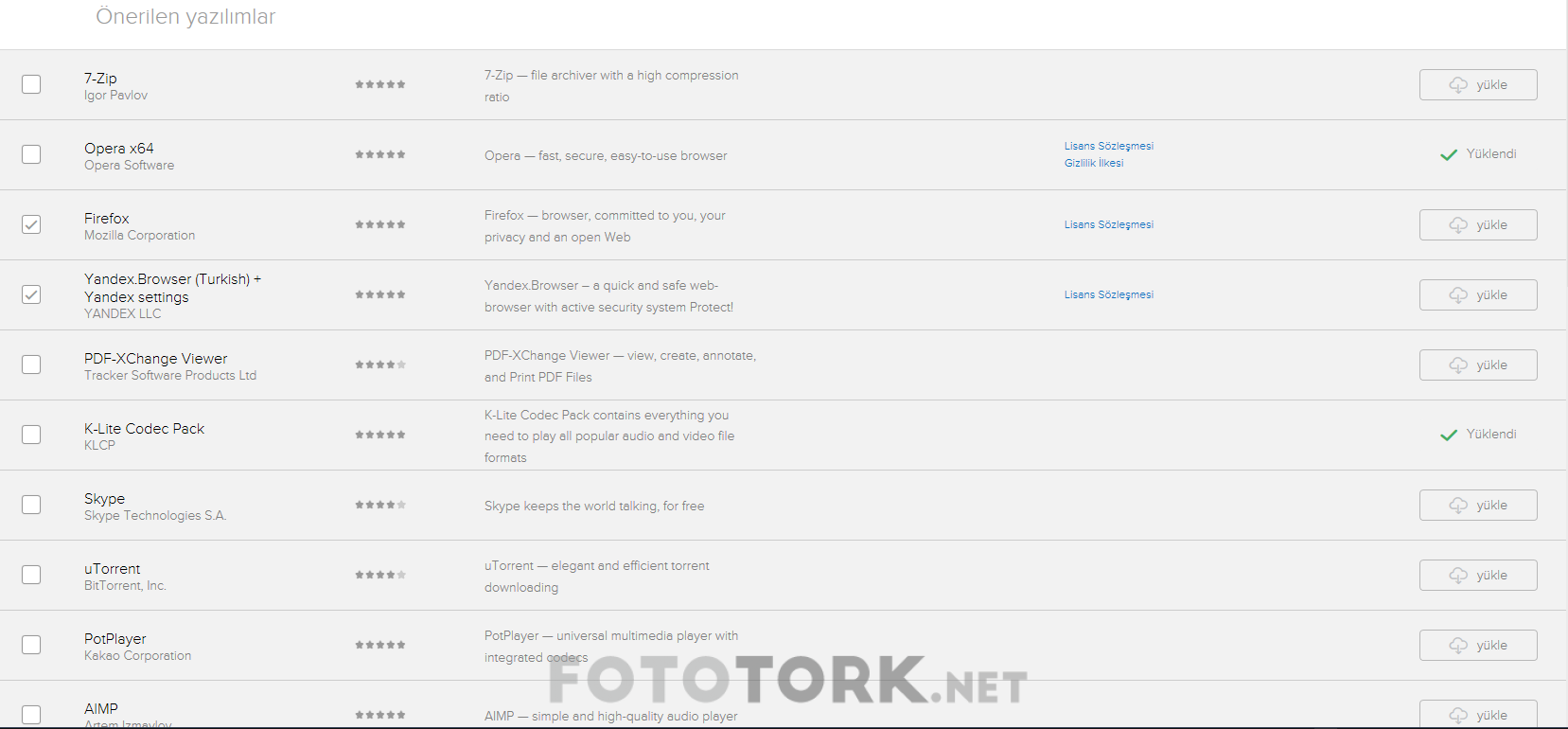Click the AIMP star rating
This screenshot has height=729, width=1568.
(x=380, y=715)
